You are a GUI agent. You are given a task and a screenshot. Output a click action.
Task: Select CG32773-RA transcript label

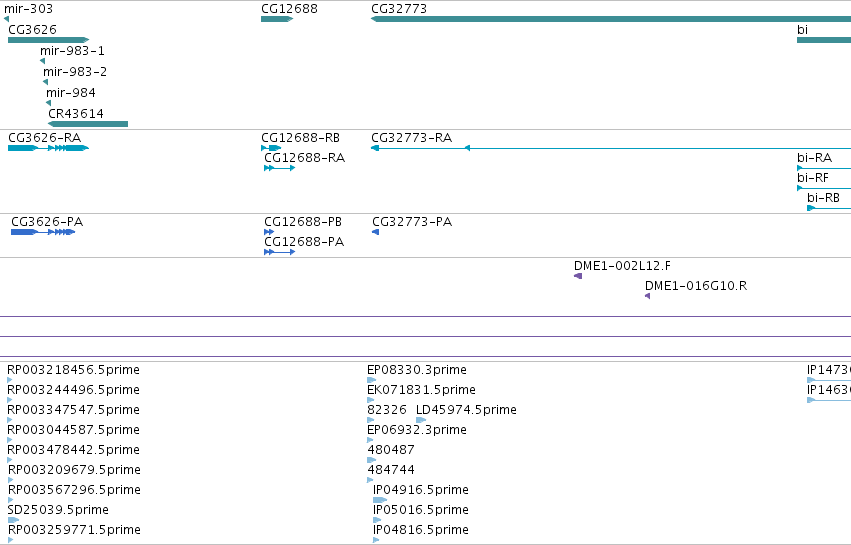(x=411, y=138)
